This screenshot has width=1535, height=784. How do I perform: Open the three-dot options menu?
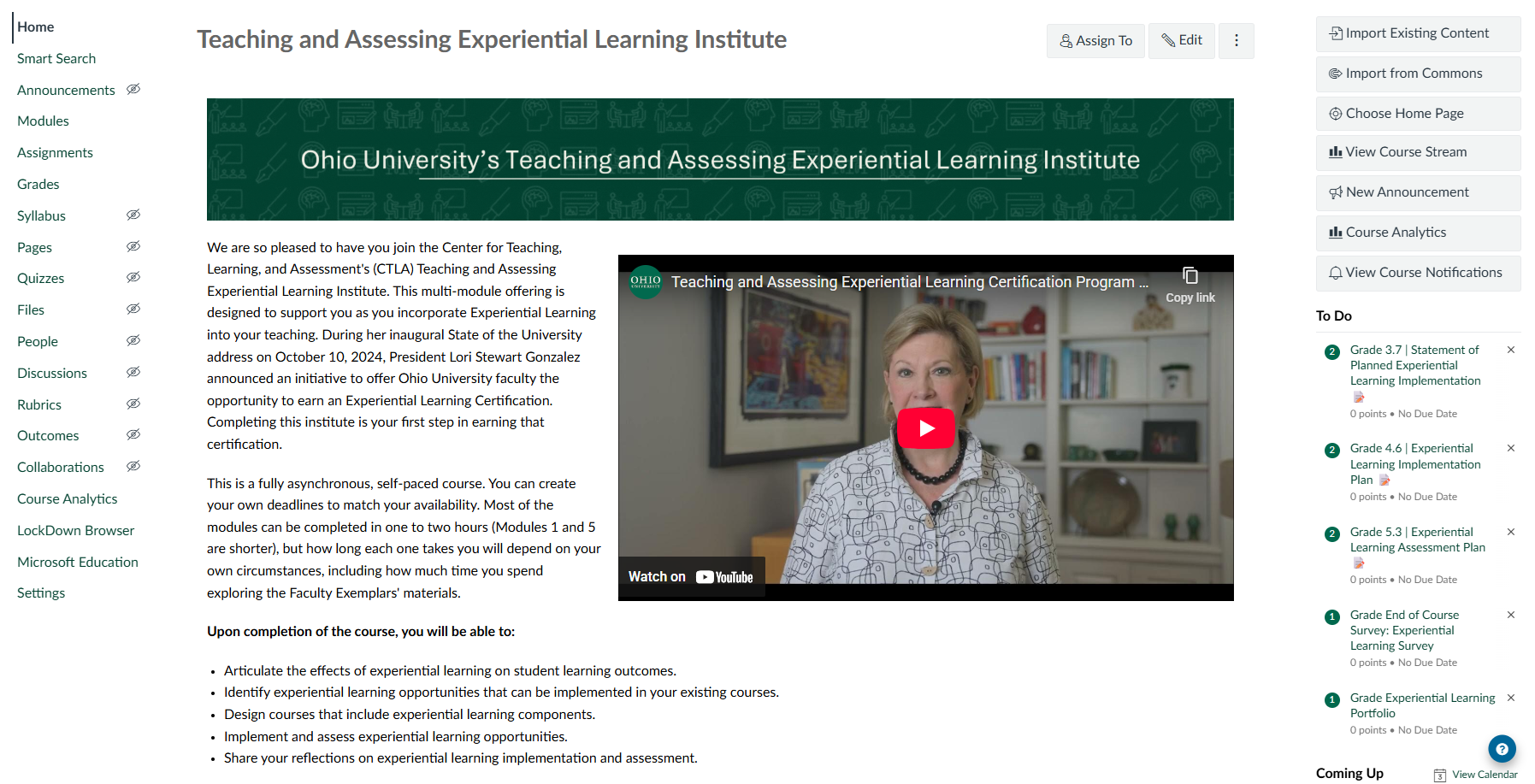pos(1237,39)
